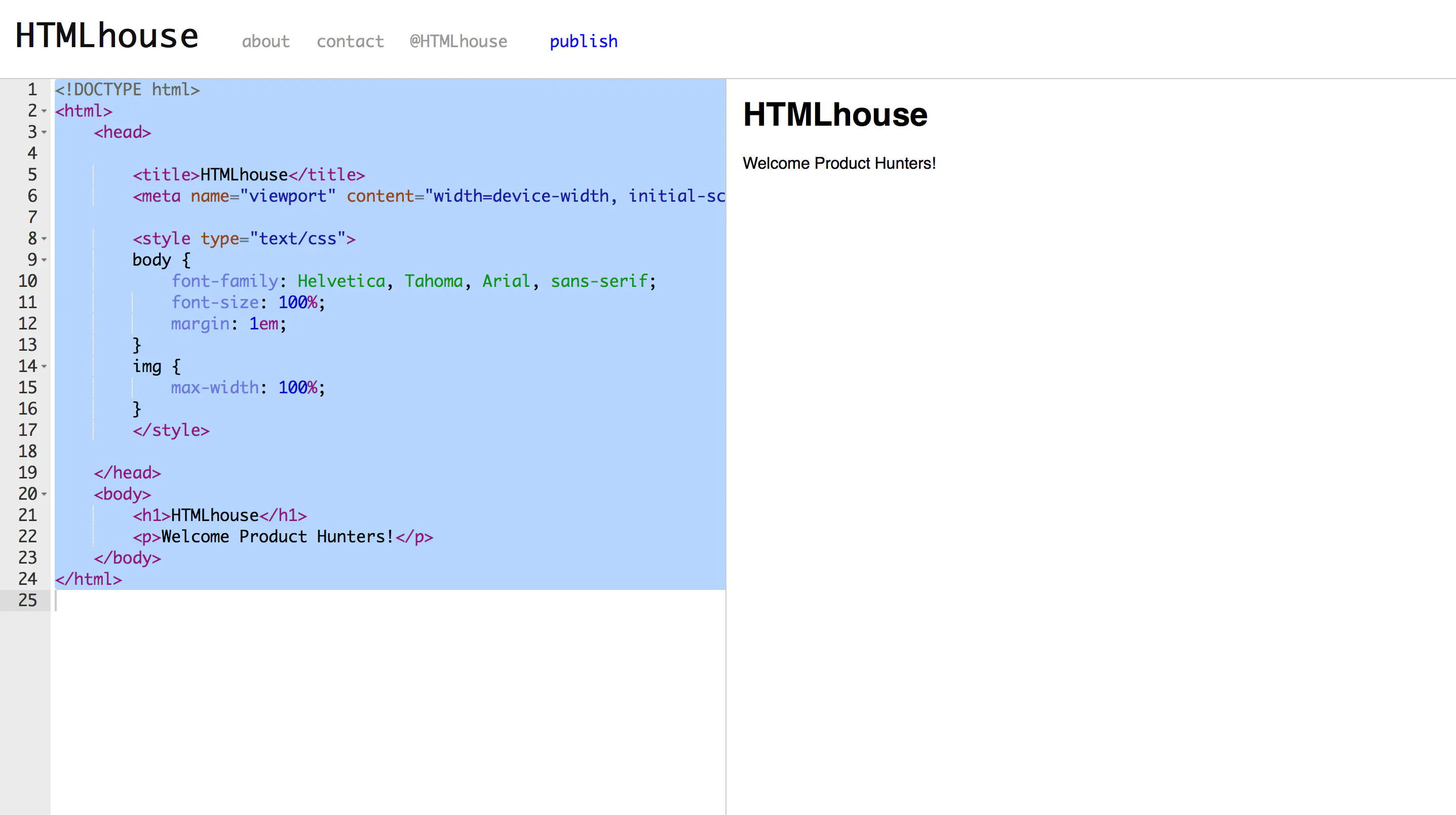Open the contact link
Screen dimensions: 1456x815
coord(350,41)
